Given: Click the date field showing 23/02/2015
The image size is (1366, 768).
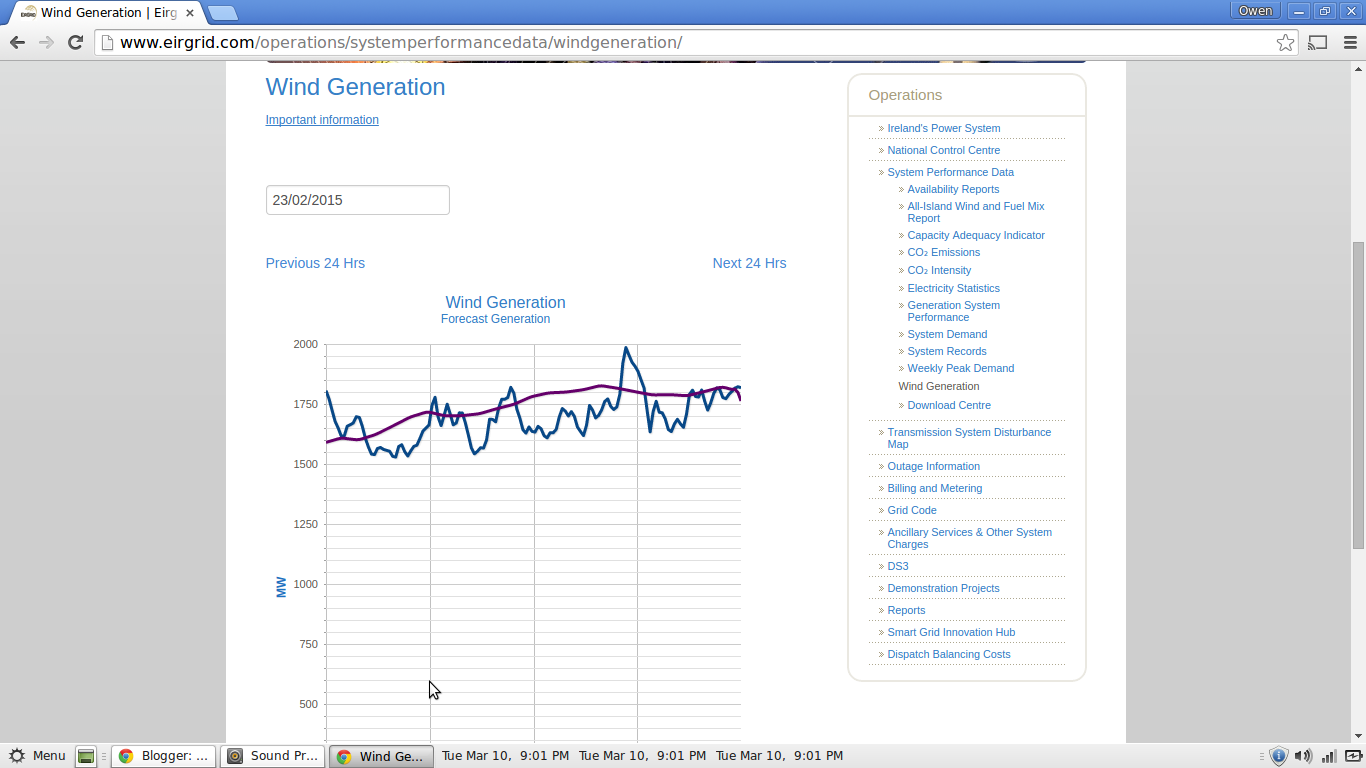Looking at the screenshot, I should (358, 200).
